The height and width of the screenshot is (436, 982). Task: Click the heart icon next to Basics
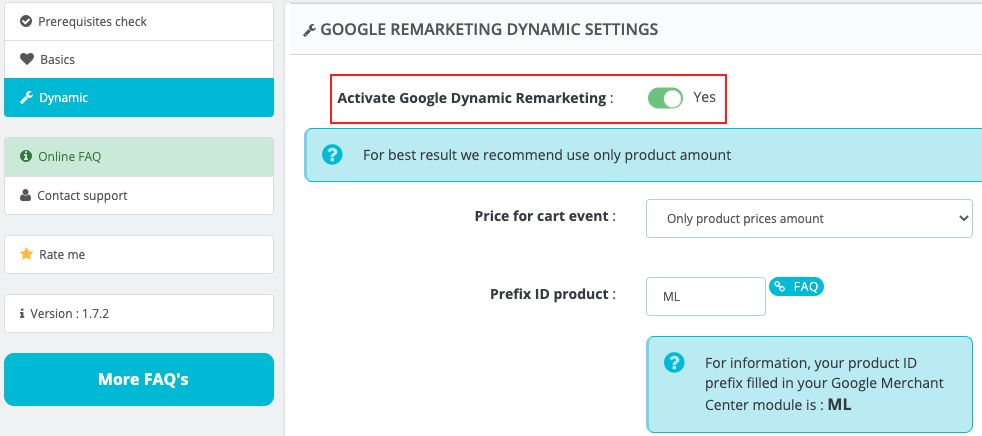click(x=26, y=60)
